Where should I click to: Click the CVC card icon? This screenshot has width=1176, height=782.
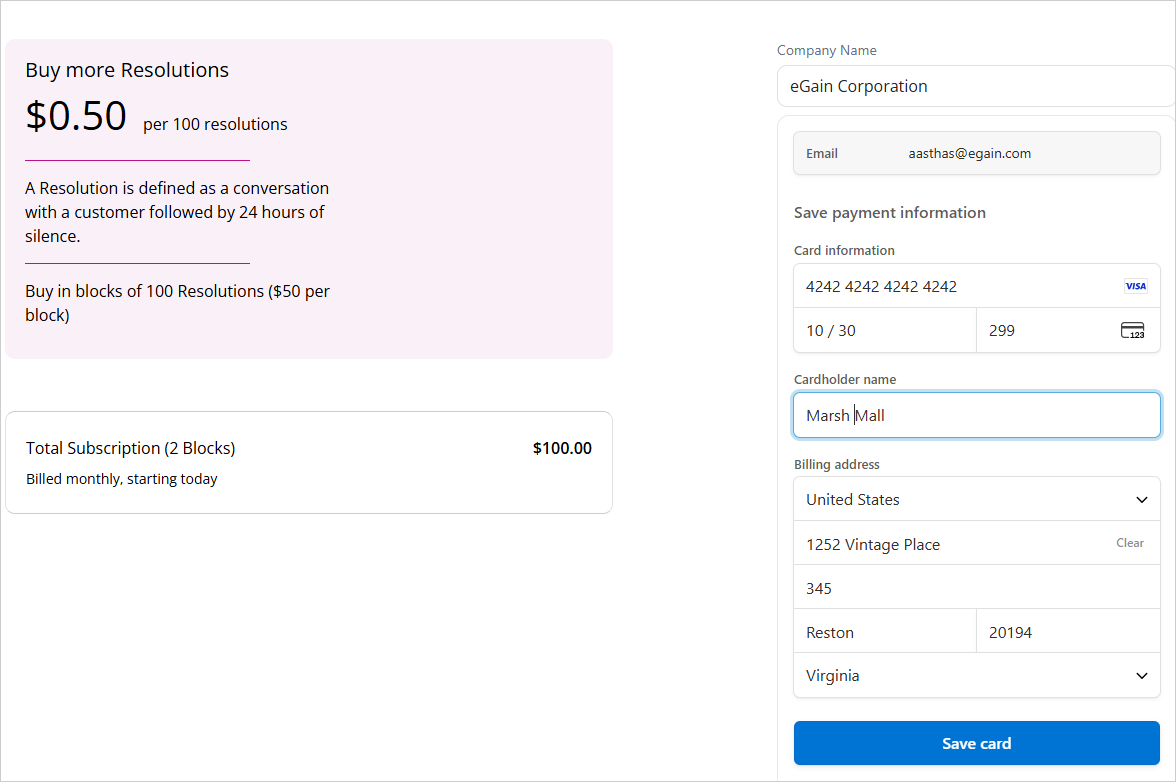click(x=1132, y=331)
